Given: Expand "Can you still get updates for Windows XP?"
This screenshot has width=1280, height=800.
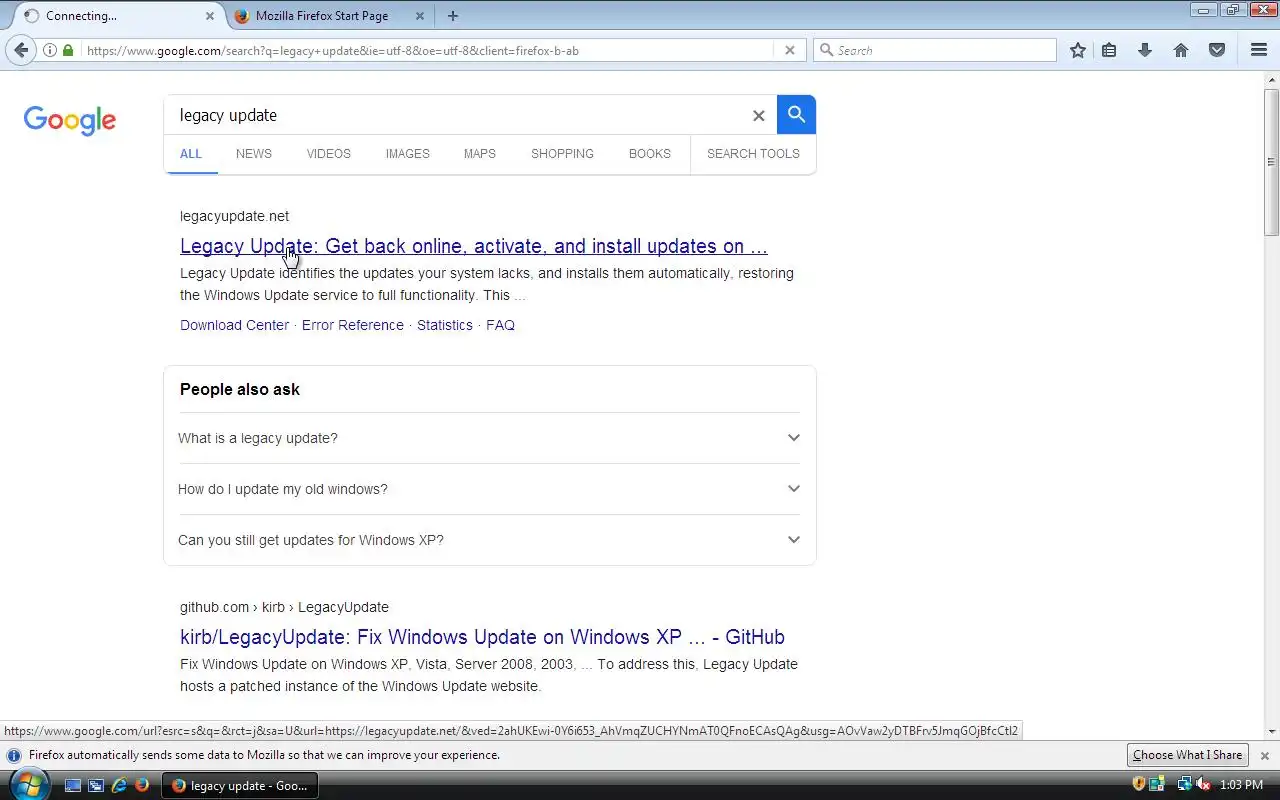Looking at the screenshot, I should coord(489,540).
